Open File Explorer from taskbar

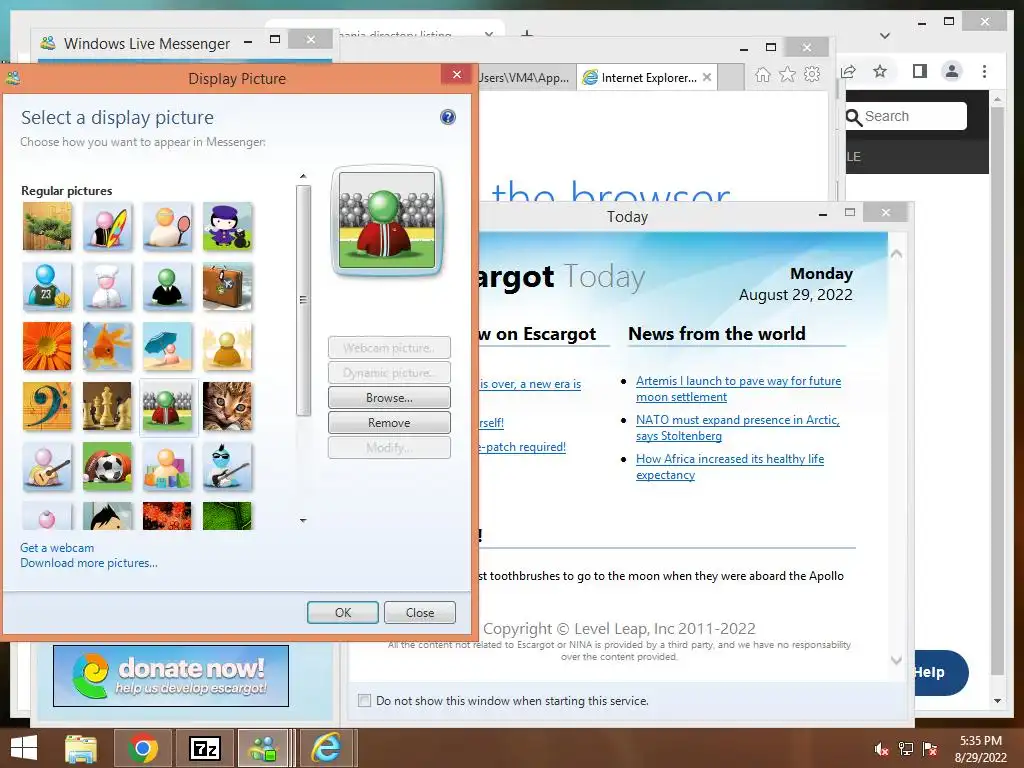pos(81,748)
